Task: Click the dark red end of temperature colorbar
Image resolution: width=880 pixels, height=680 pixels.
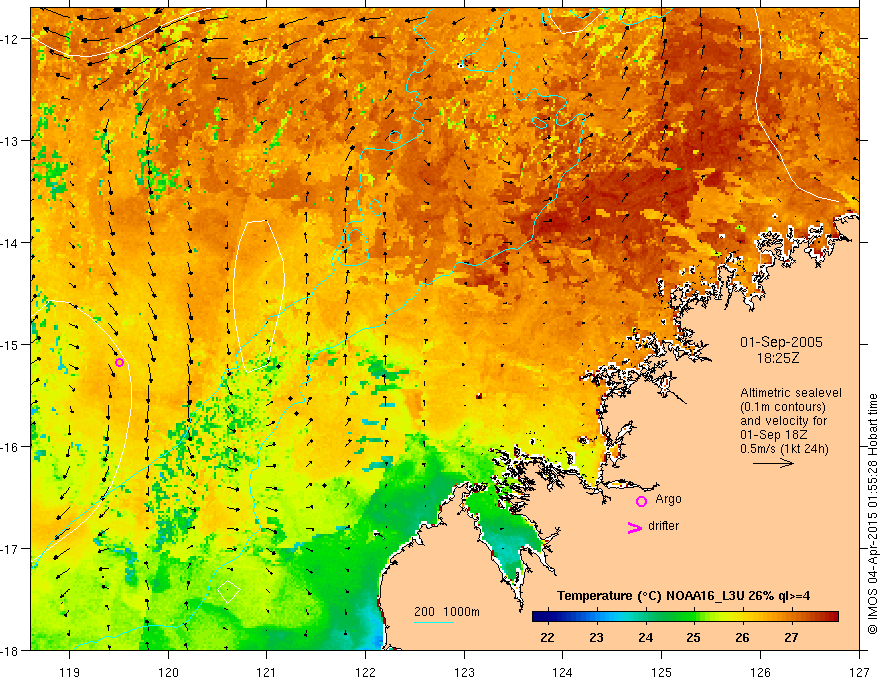Action: point(832,617)
